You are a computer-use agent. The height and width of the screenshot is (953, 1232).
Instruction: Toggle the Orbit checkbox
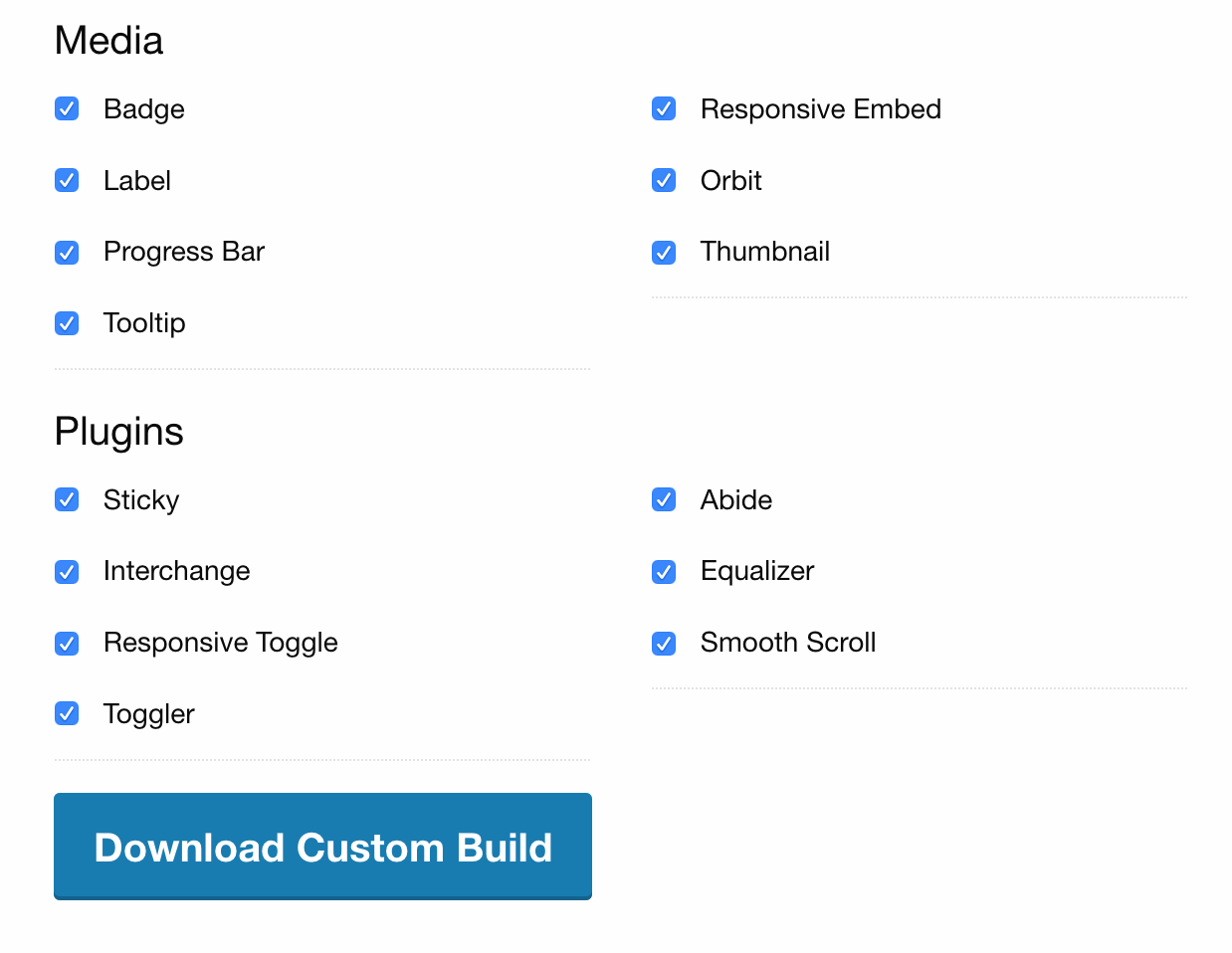click(x=663, y=180)
